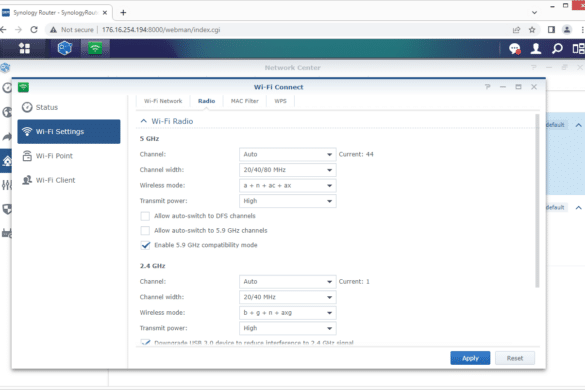Minimize the Wi-Fi Connect window
The height and width of the screenshot is (390, 585).
(503, 87)
